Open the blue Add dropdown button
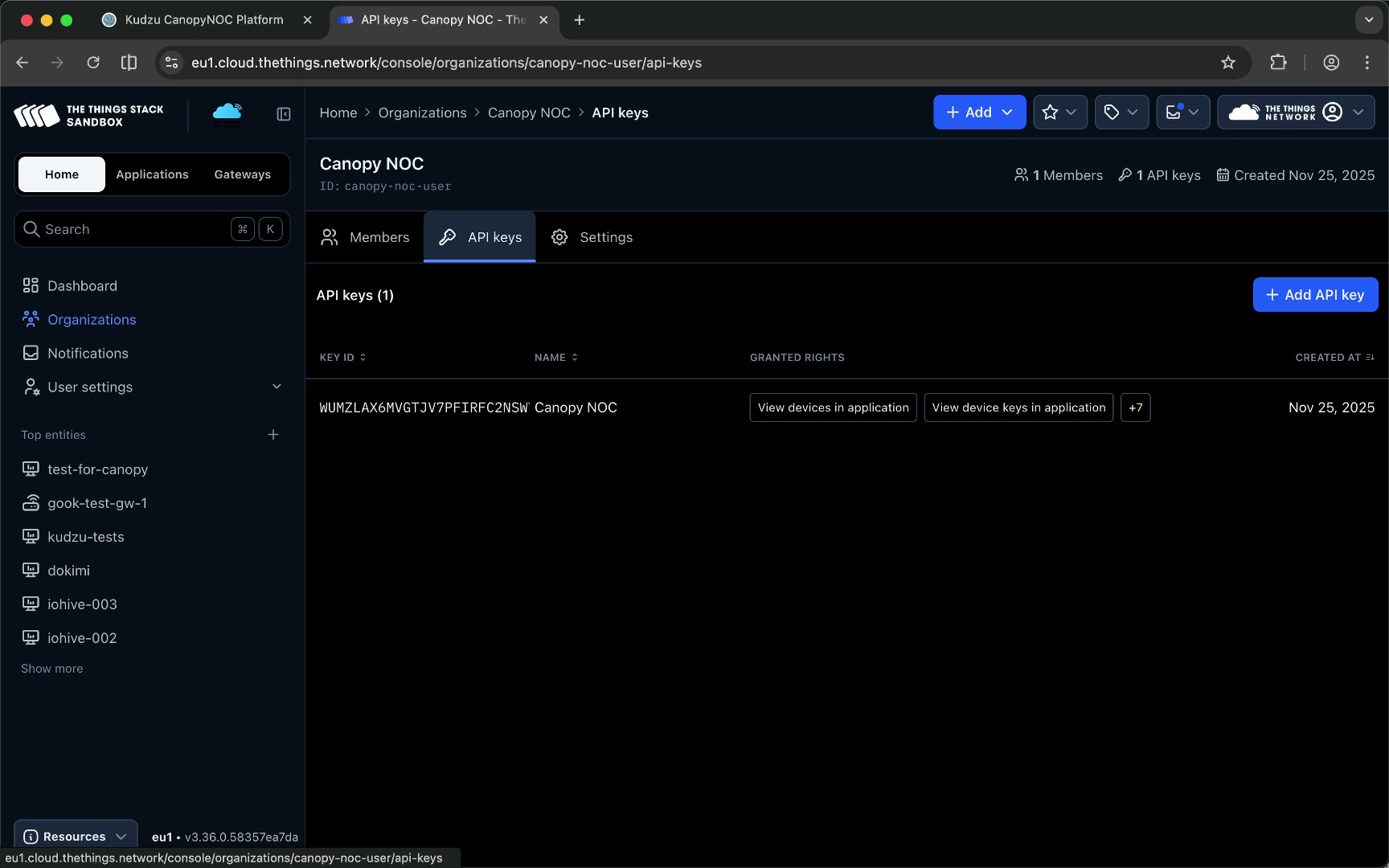Image resolution: width=1389 pixels, height=868 pixels. point(979,113)
